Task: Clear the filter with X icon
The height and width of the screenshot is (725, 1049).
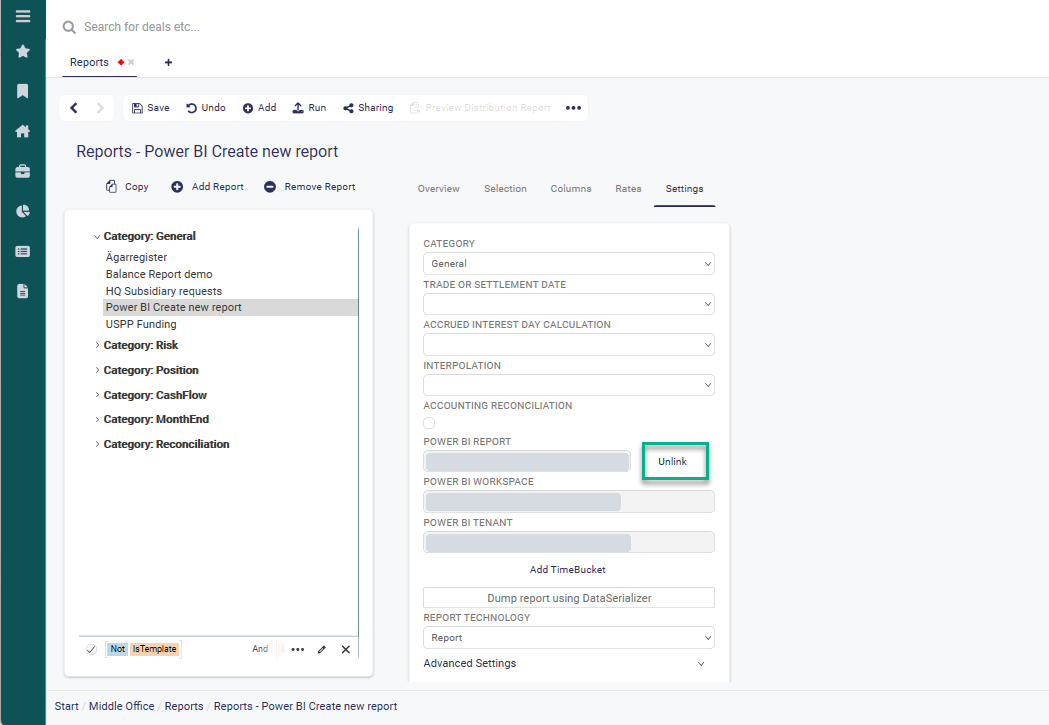Action: [346, 649]
